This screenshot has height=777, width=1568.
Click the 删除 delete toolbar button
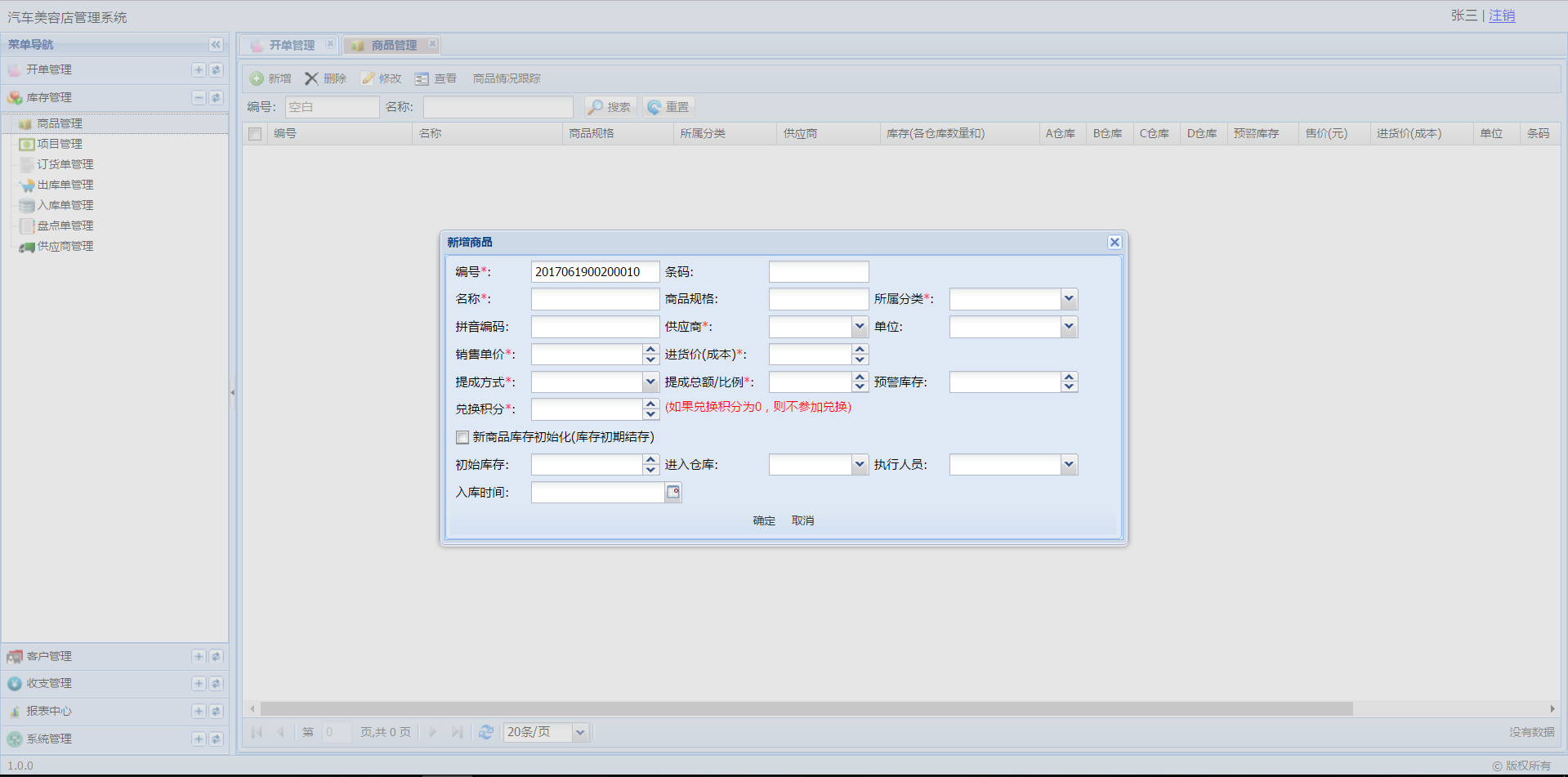(x=326, y=78)
